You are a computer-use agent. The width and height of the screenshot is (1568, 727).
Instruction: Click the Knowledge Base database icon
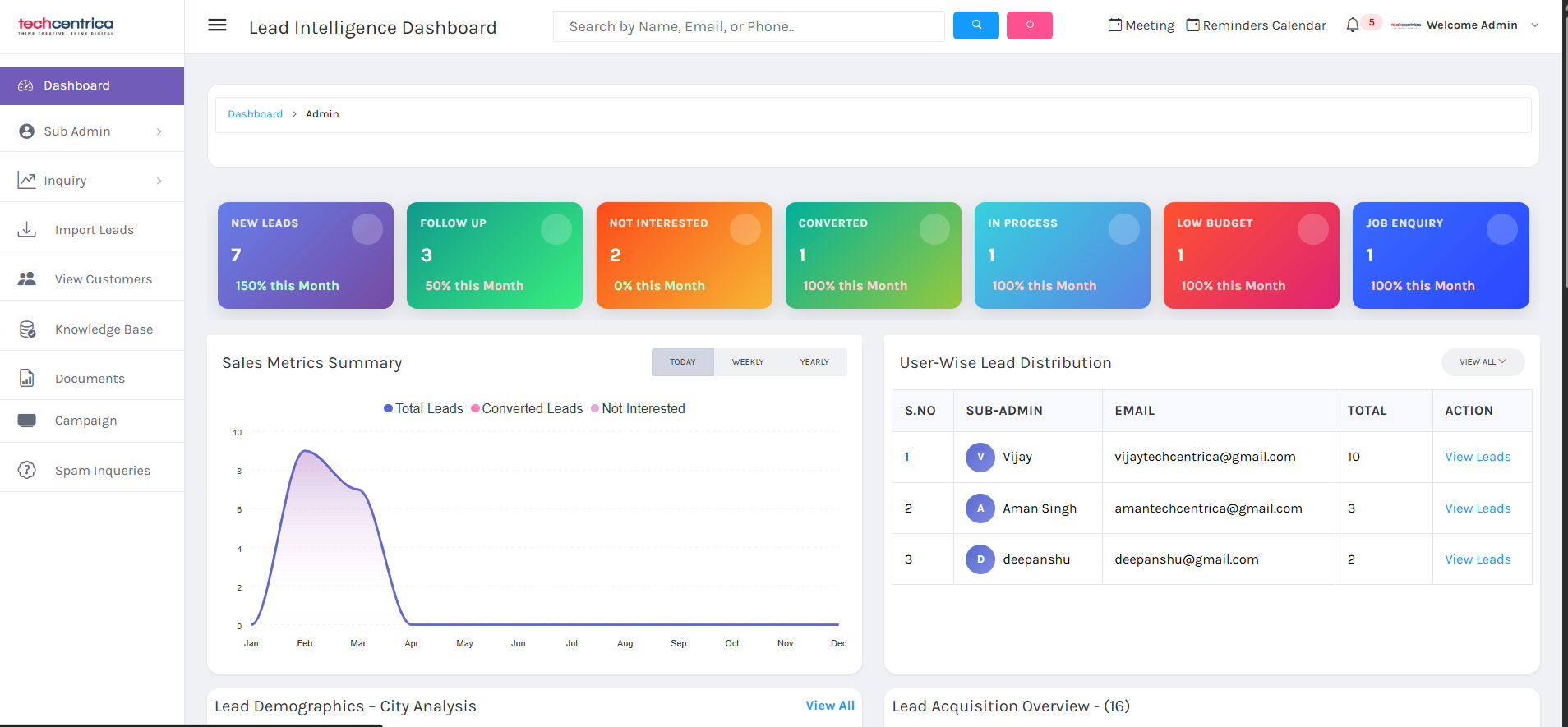coord(27,329)
